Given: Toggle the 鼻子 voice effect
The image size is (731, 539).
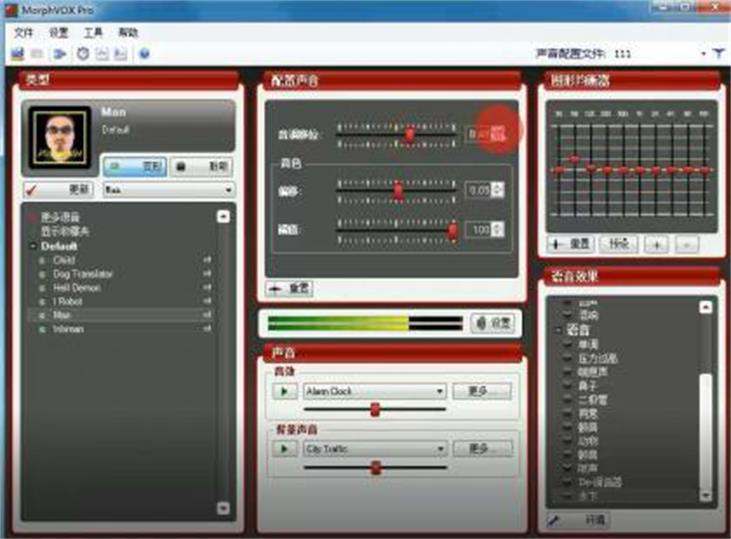Looking at the screenshot, I should 588,386.
